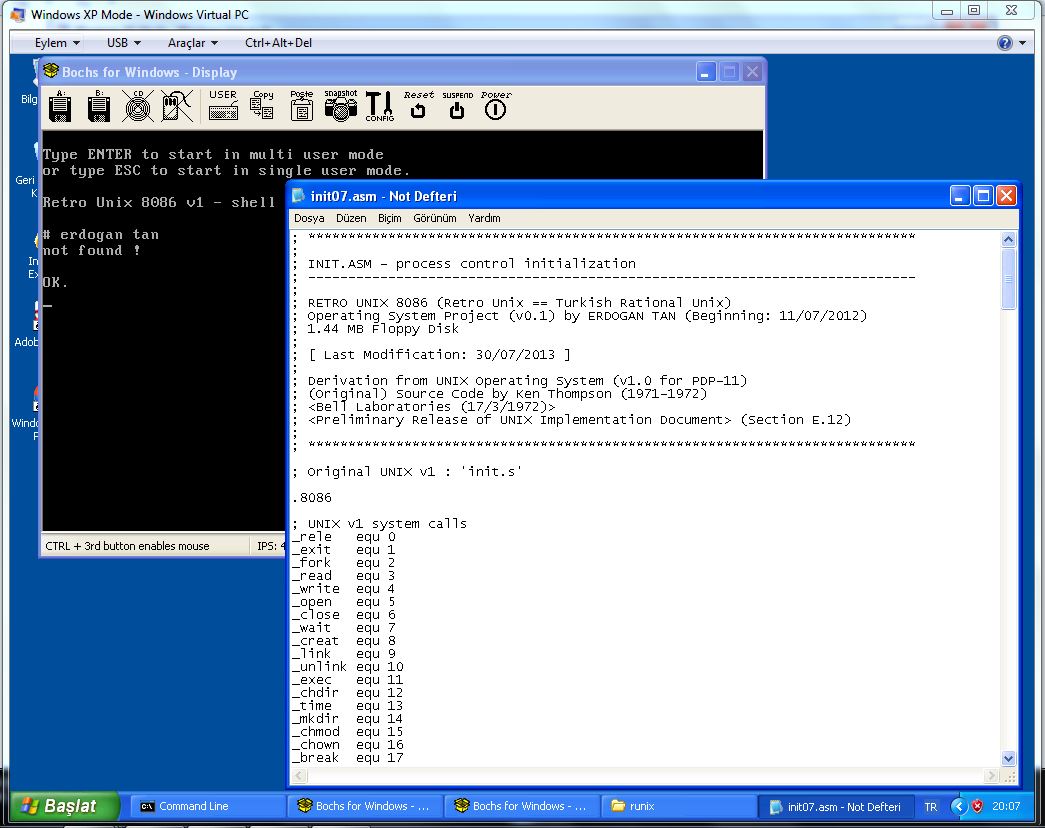The height and width of the screenshot is (828, 1045).
Task: Click the Bochs Reset icon
Action: click(x=419, y=105)
